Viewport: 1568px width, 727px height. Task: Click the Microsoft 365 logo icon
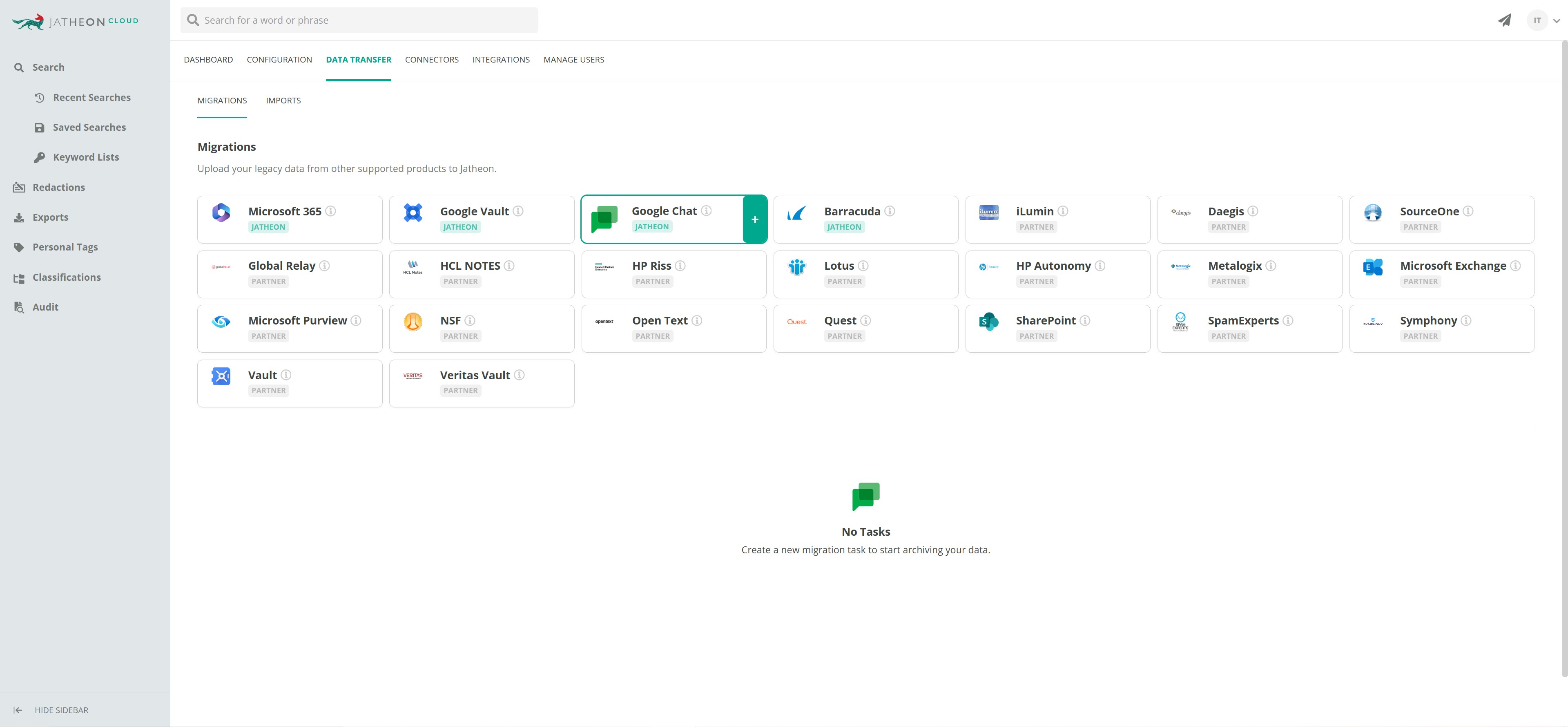click(x=221, y=213)
